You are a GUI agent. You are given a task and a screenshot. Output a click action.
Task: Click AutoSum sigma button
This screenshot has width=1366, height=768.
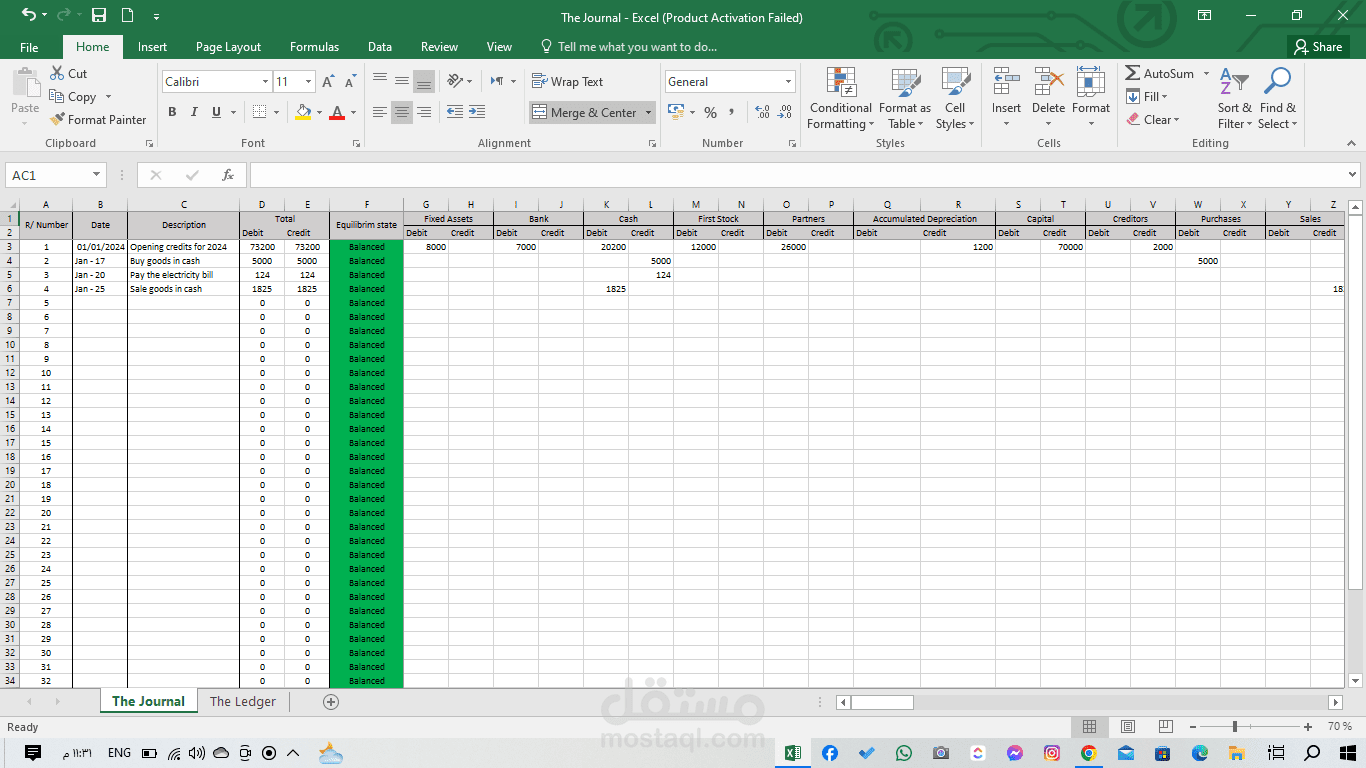(1160, 73)
